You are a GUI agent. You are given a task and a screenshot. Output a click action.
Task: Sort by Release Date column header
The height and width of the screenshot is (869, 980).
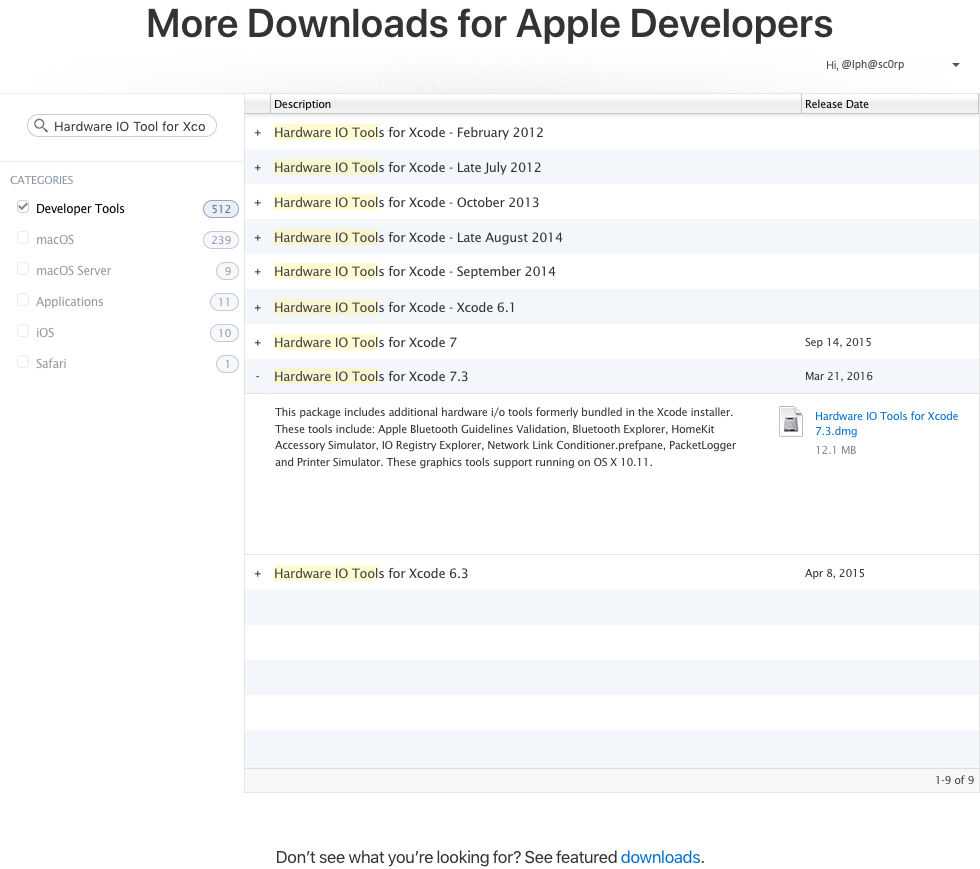click(x=889, y=104)
